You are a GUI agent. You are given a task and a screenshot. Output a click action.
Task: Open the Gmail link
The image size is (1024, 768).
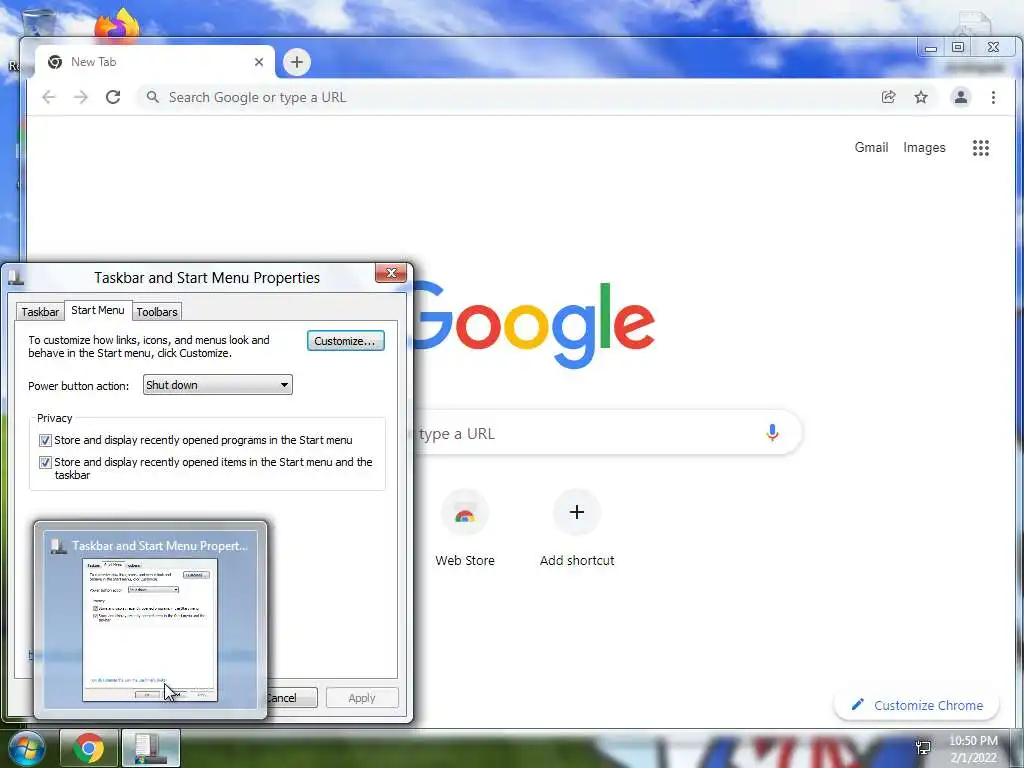(x=871, y=148)
